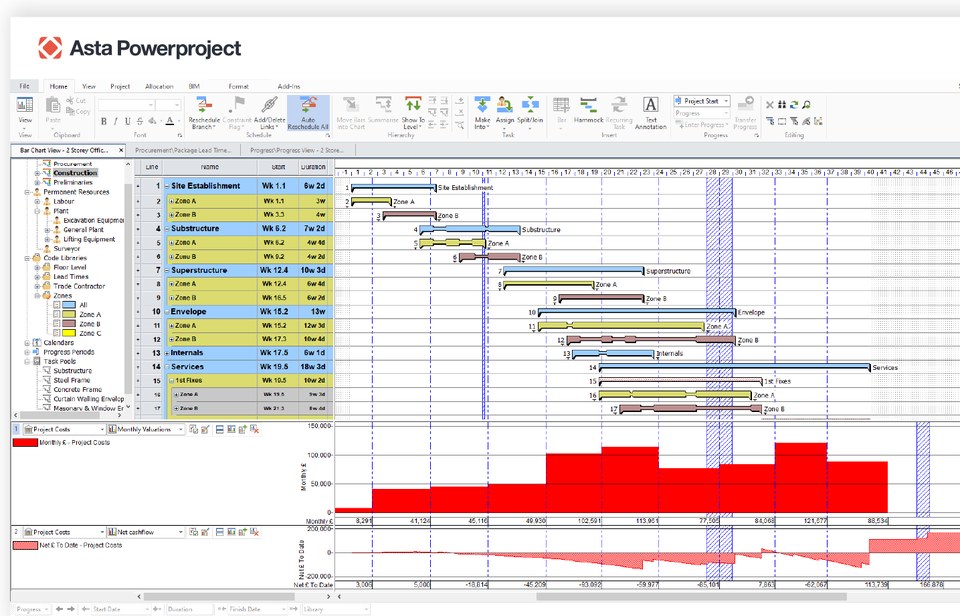
Task: Toggle Bold formatting
Action: pos(104,121)
